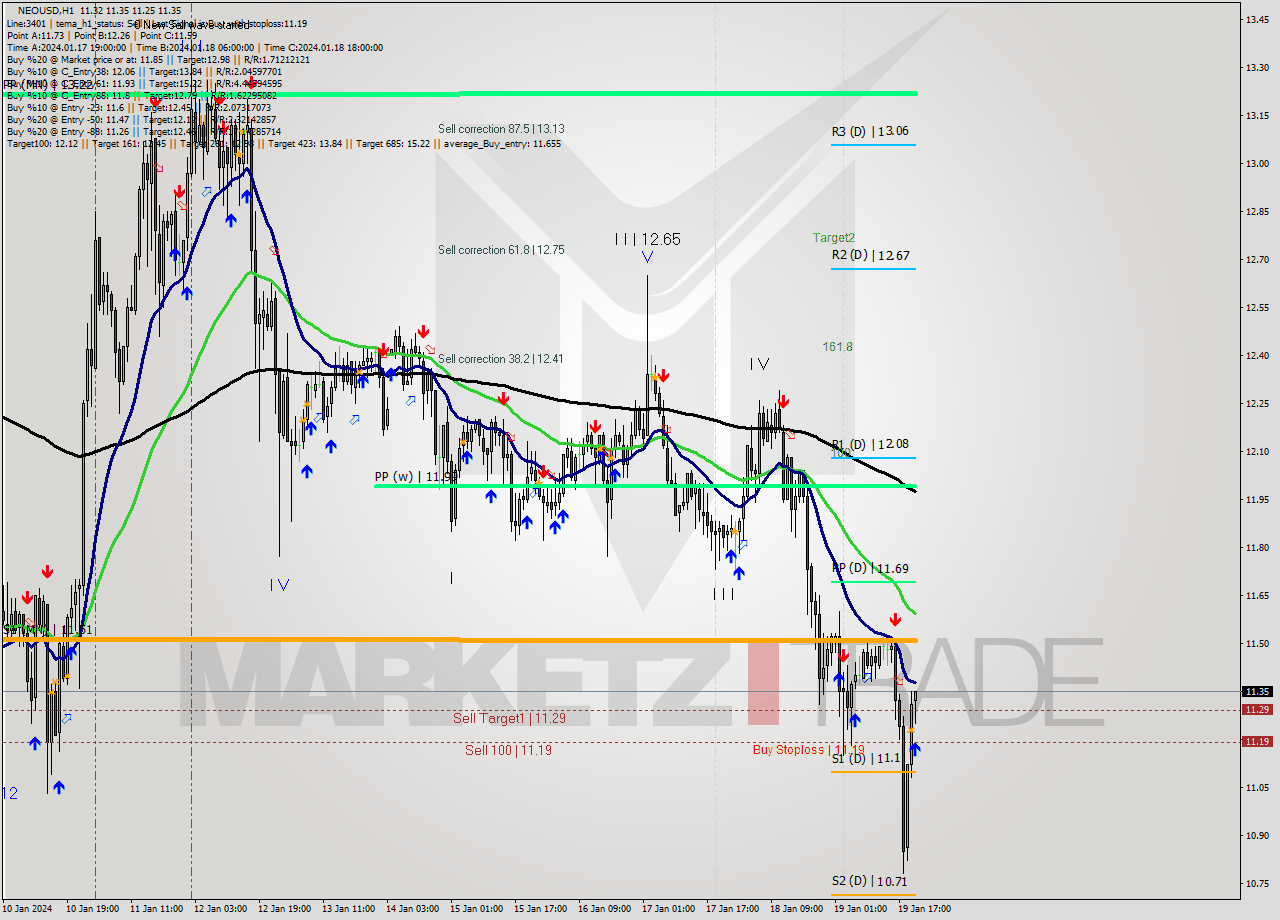Click the blue '12' wave label

(x=9, y=793)
